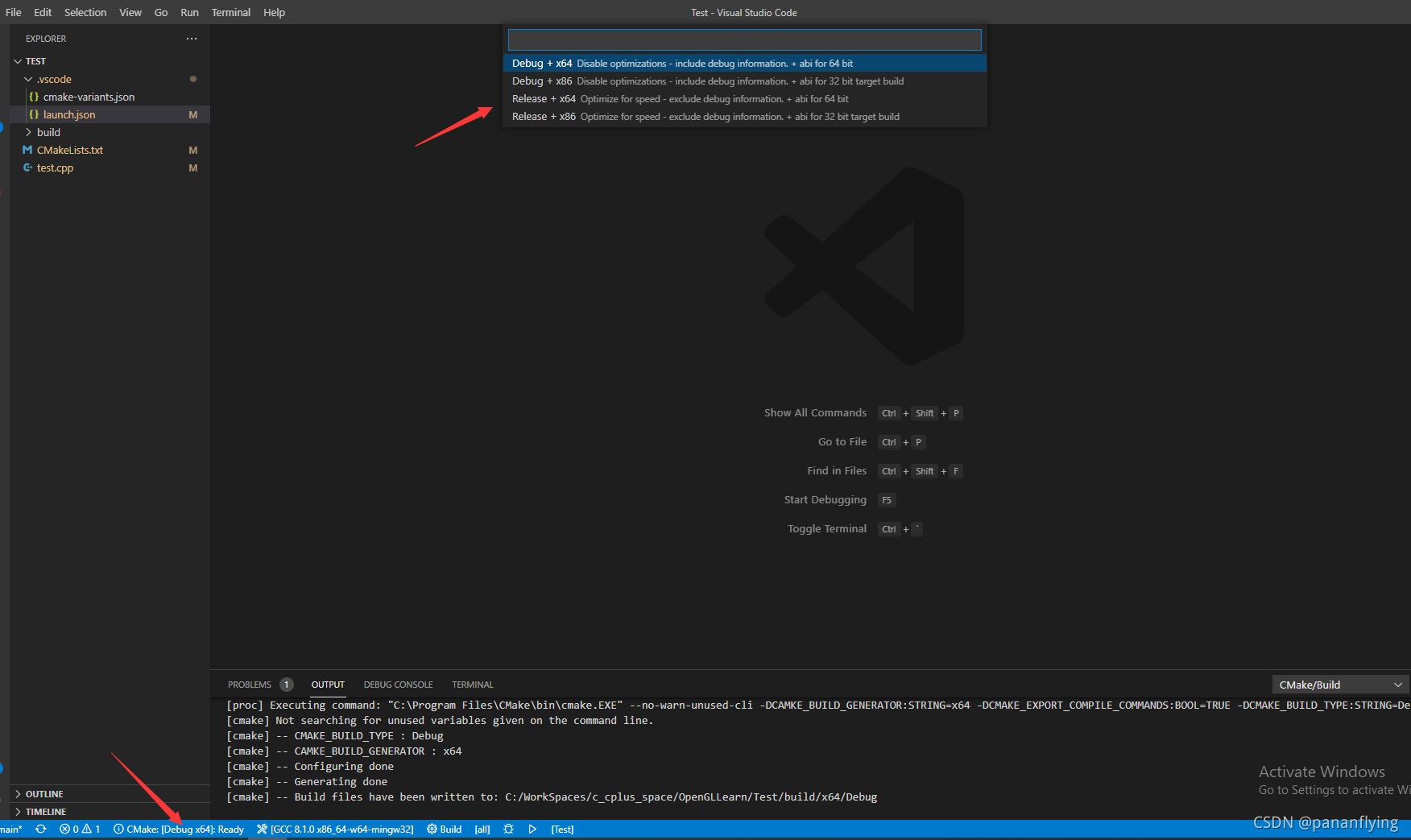Click the Generating done output line

click(307, 781)
